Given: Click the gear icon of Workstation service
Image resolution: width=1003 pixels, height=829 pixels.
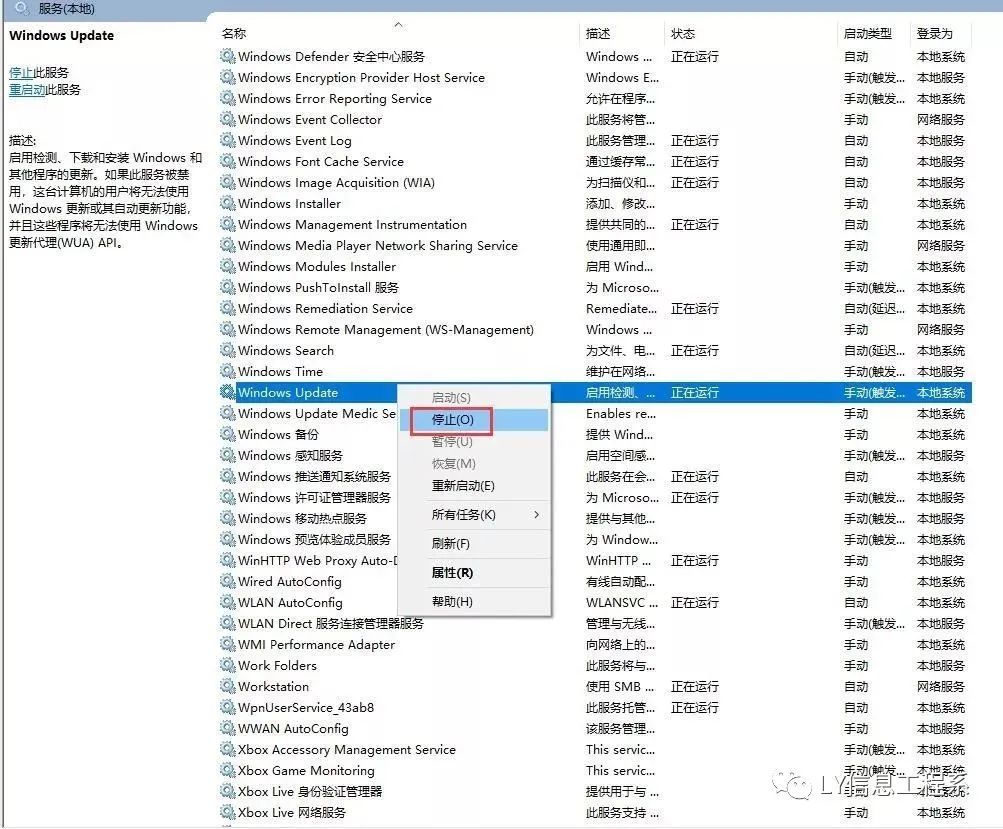Looking at the screenshot, I should tap(227, 686).
